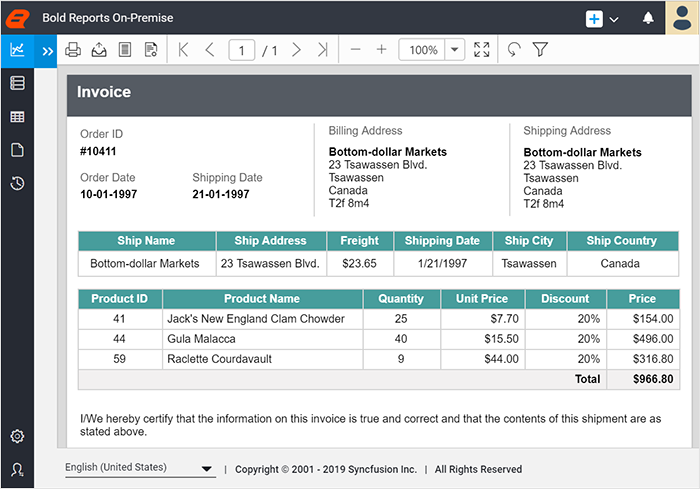Open the settings gear in sidebar

(17, 436)
